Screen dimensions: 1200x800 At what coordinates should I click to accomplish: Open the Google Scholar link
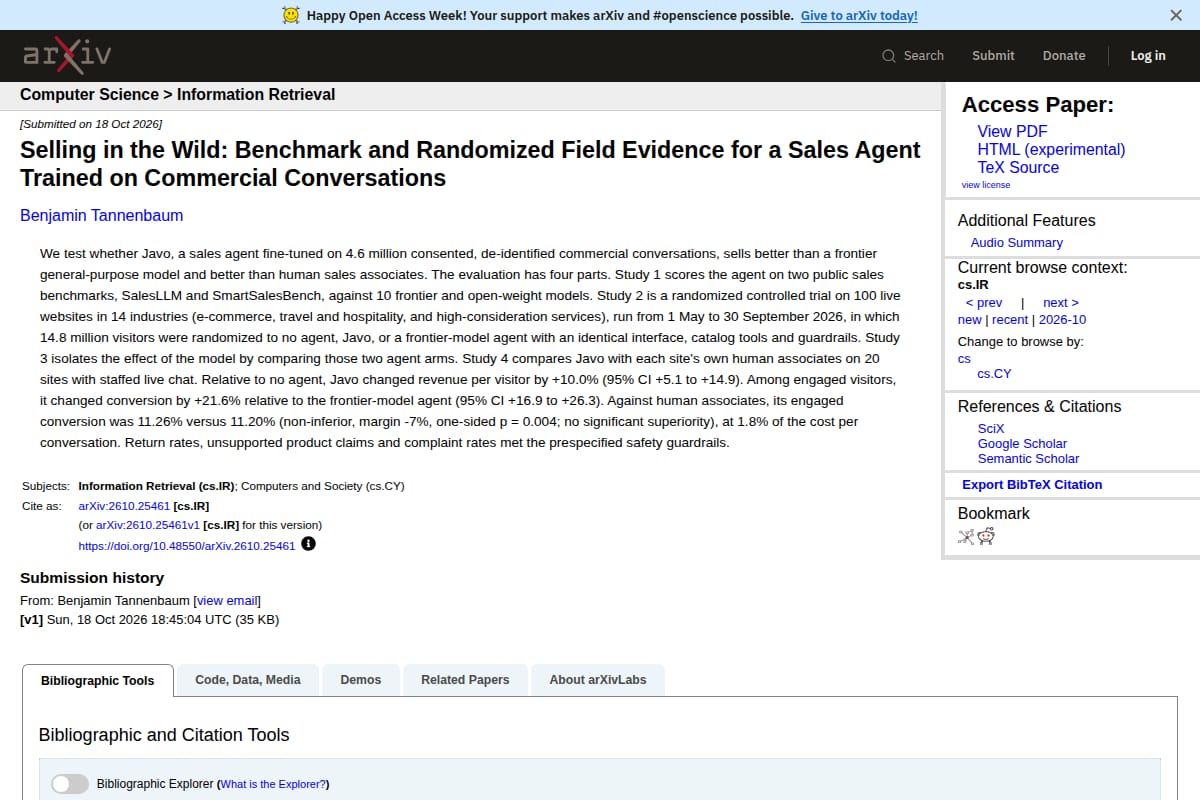coord(1022,443)
